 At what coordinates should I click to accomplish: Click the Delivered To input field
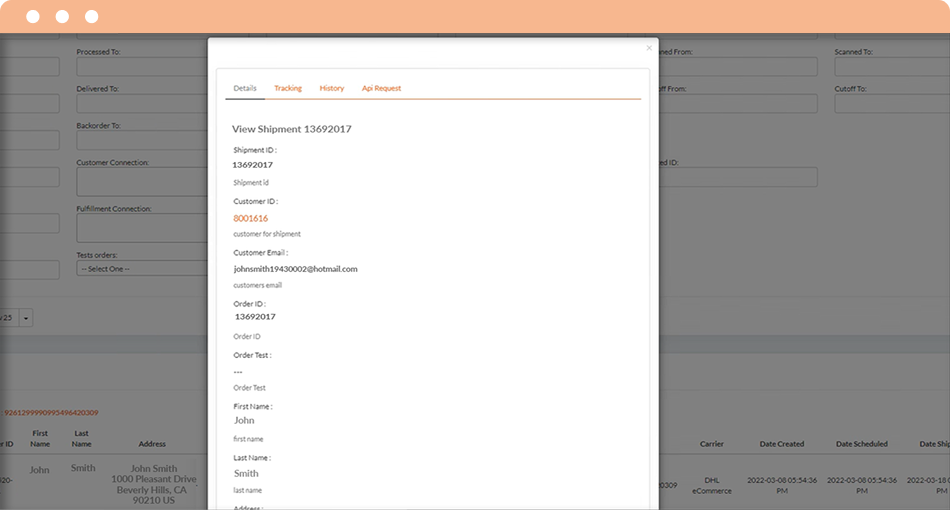[140, 104]
